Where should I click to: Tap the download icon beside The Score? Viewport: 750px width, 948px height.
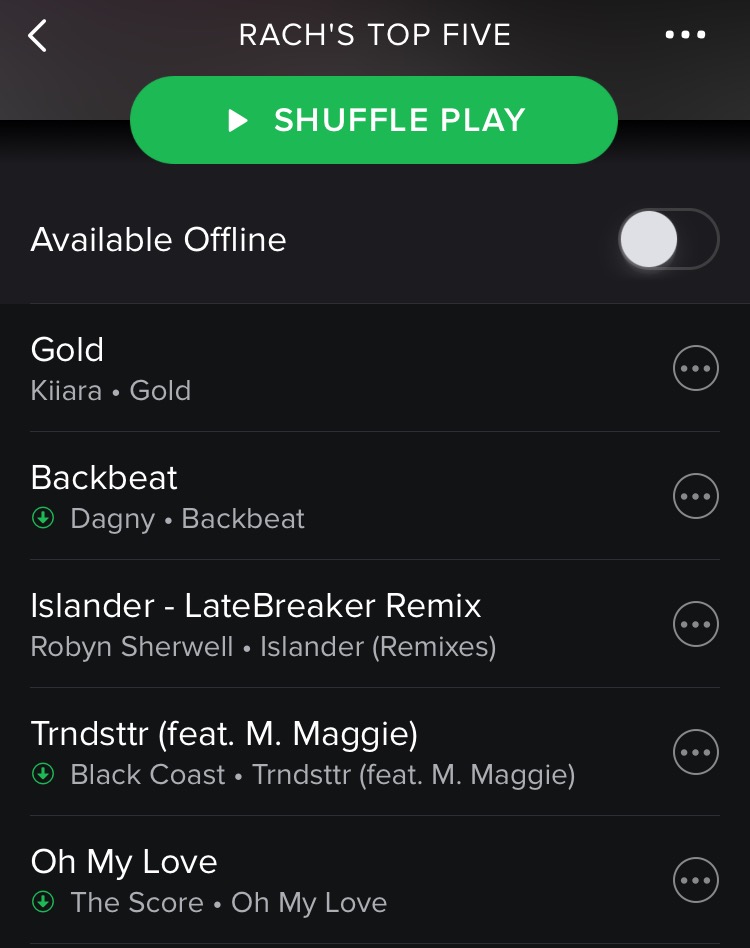coord(43,902)
